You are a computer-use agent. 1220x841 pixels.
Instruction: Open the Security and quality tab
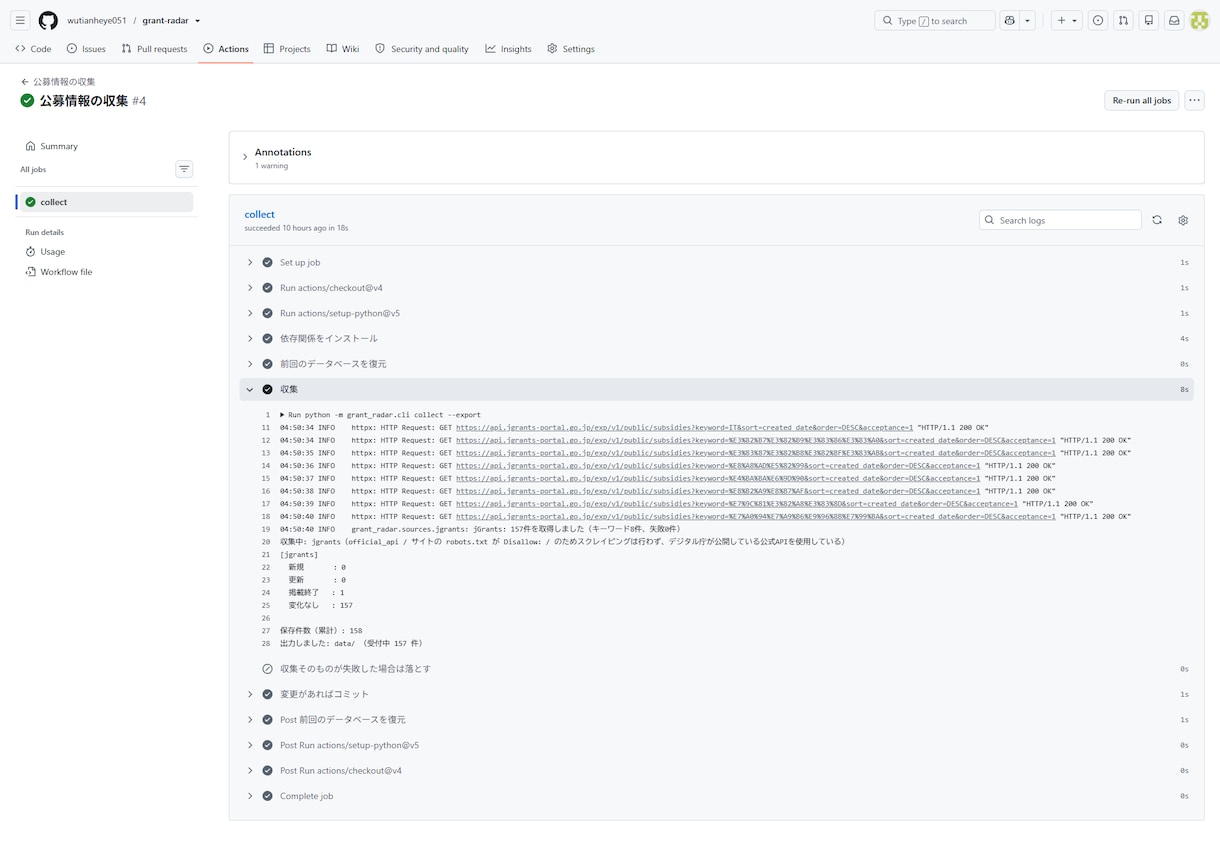coord(421,49)
